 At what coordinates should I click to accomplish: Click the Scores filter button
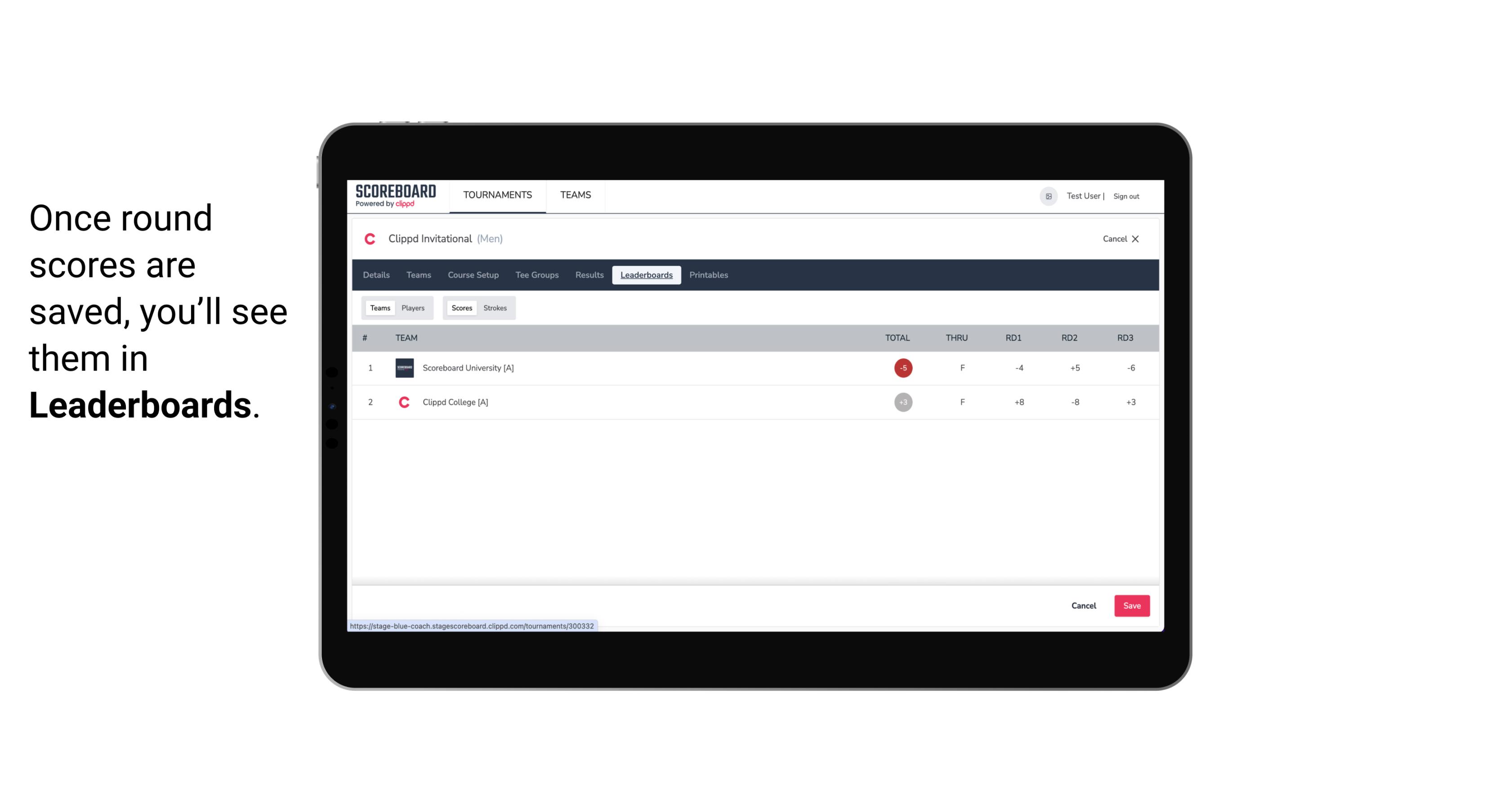(x=461, y=308)
